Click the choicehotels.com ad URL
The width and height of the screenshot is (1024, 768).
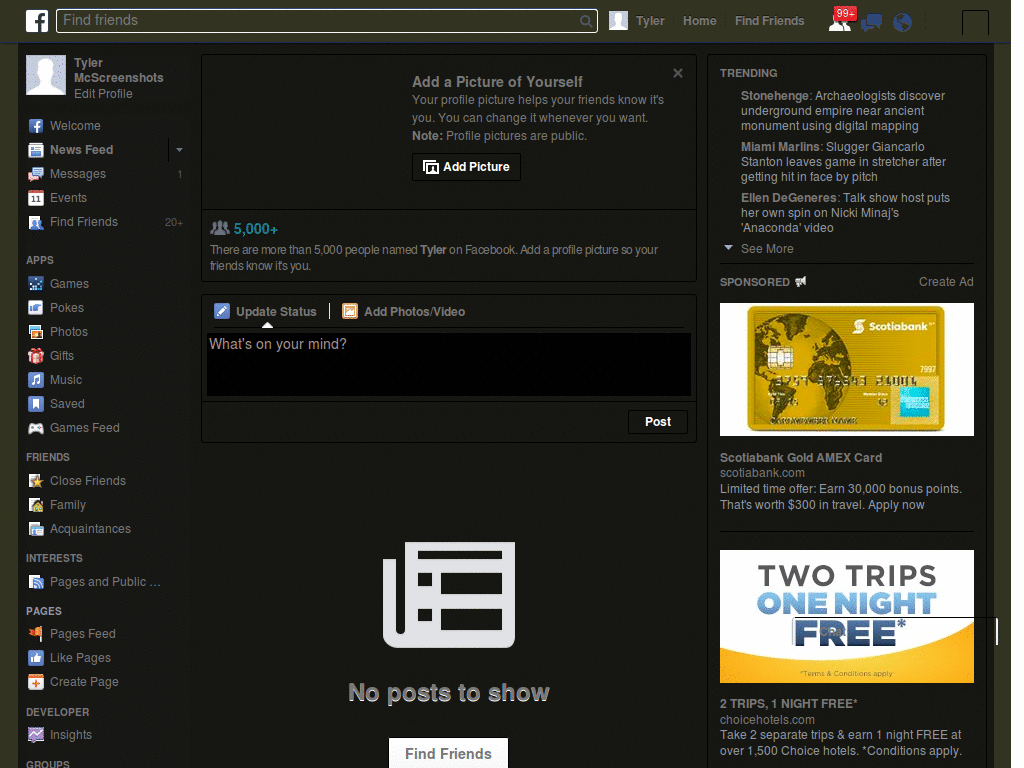pyautogui.click(x=767, y=720)
